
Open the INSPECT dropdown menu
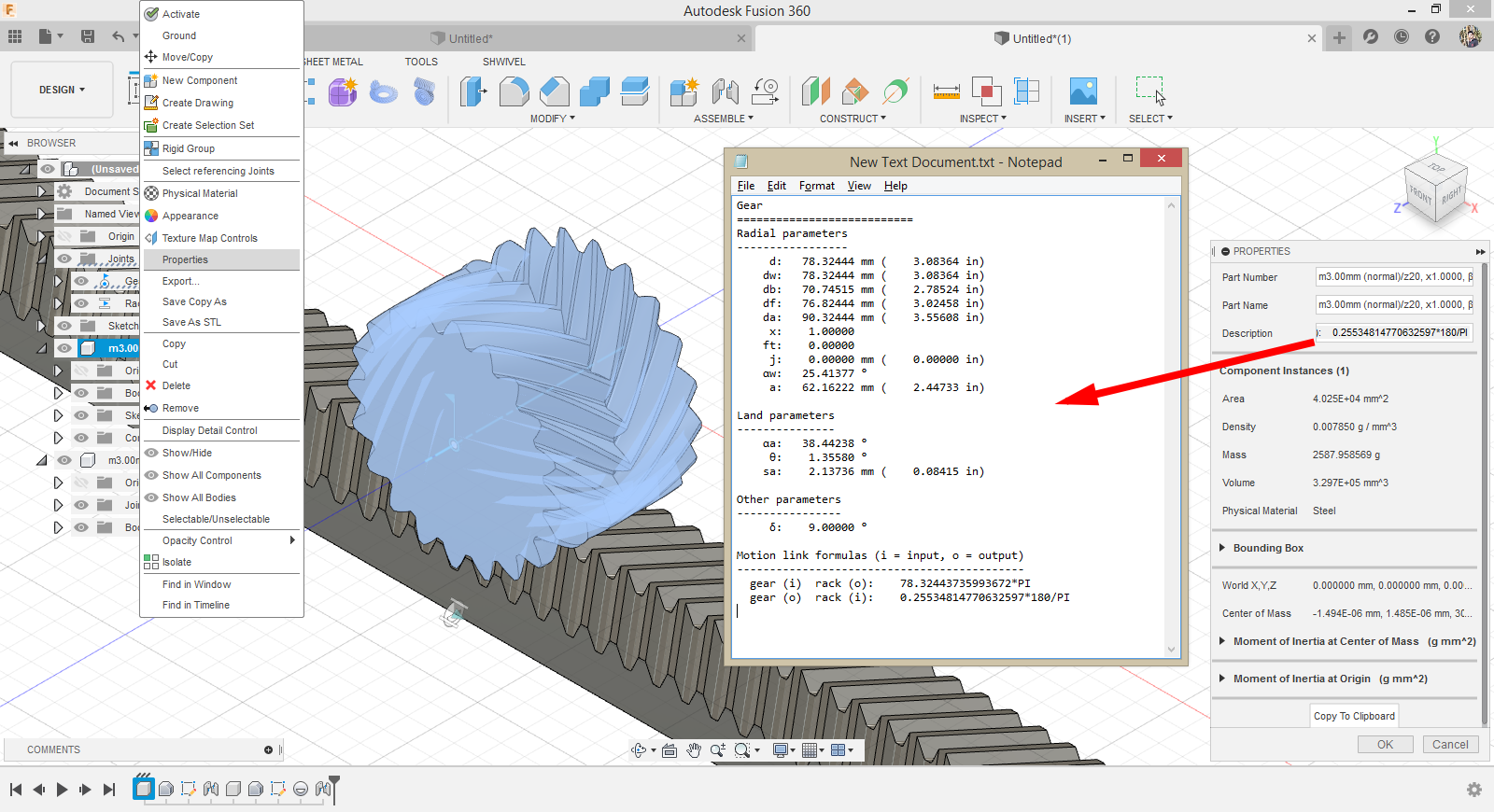(x=983, y=119)
